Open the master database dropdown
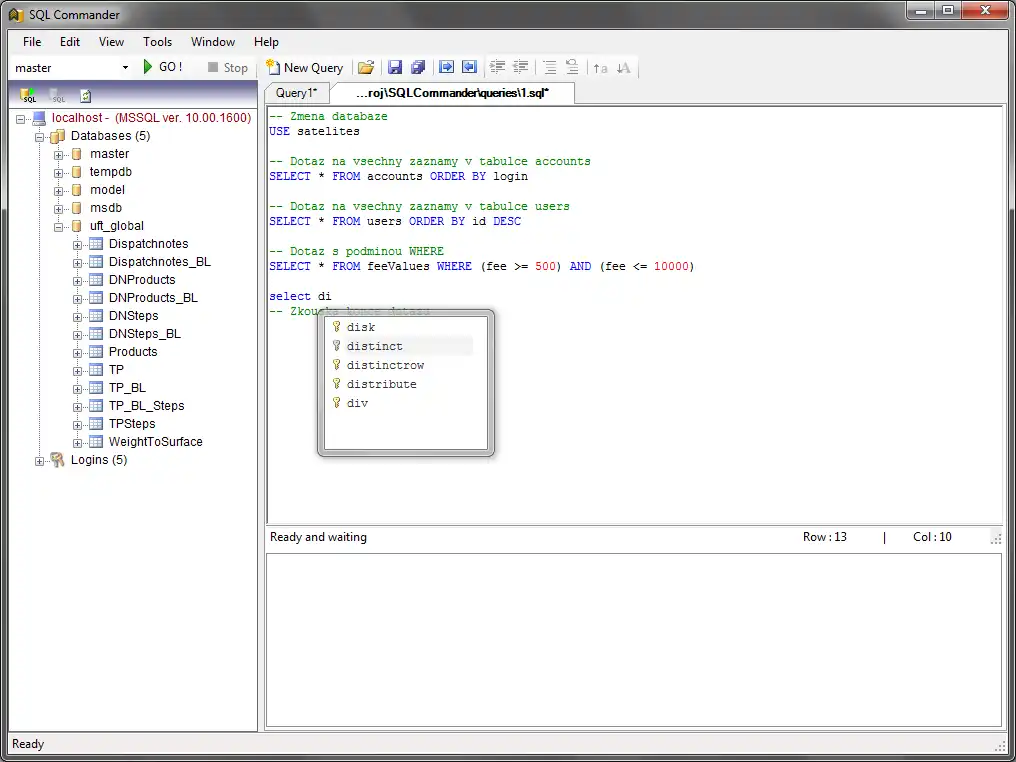Screen dimensions: 1016x762 pos(125,68)
